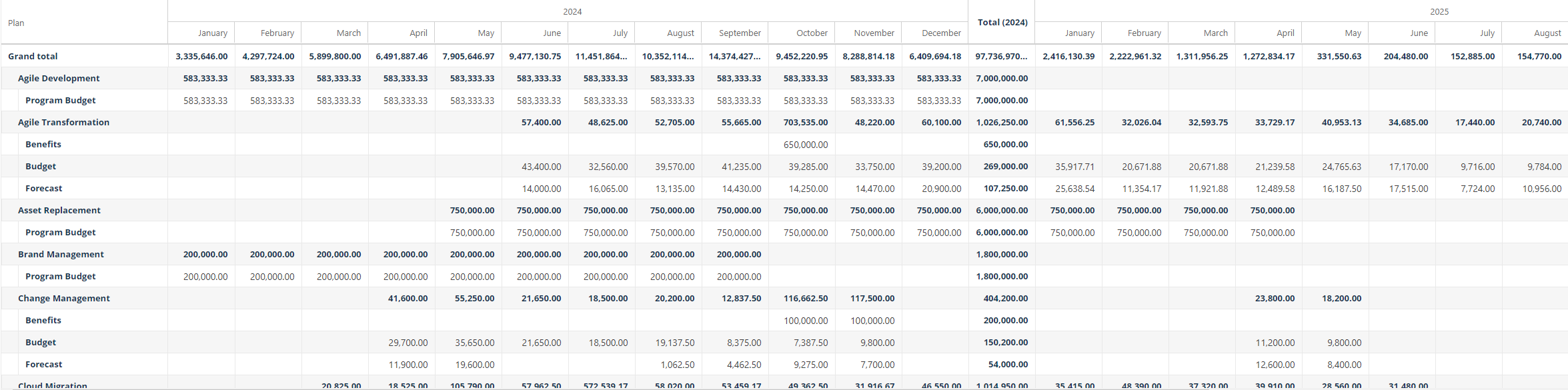This screenshot has width=1568, height=390.
Task: Click Grand total January 2025 value 2,416,130.39
Action: click(x=1069, y=56)
